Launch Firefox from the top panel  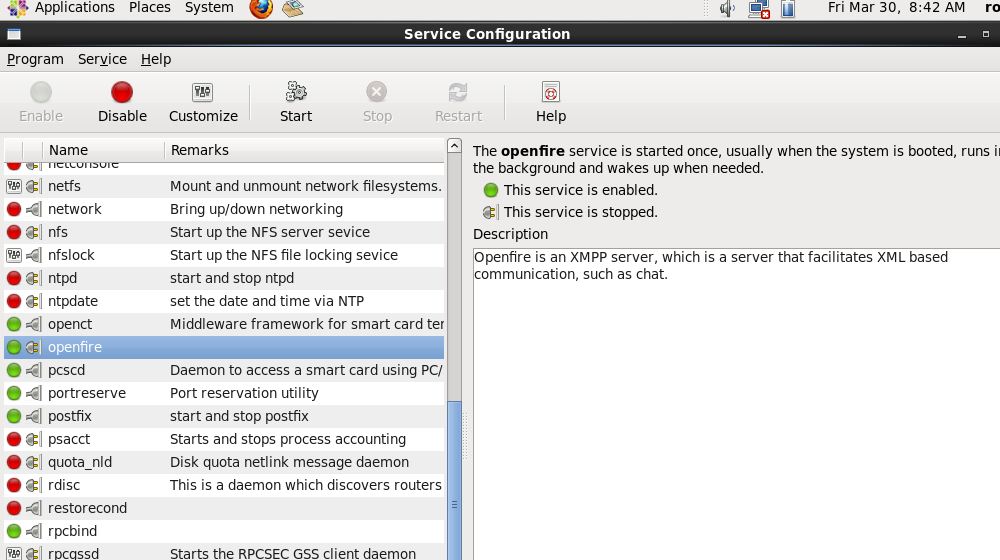[261, 8]
